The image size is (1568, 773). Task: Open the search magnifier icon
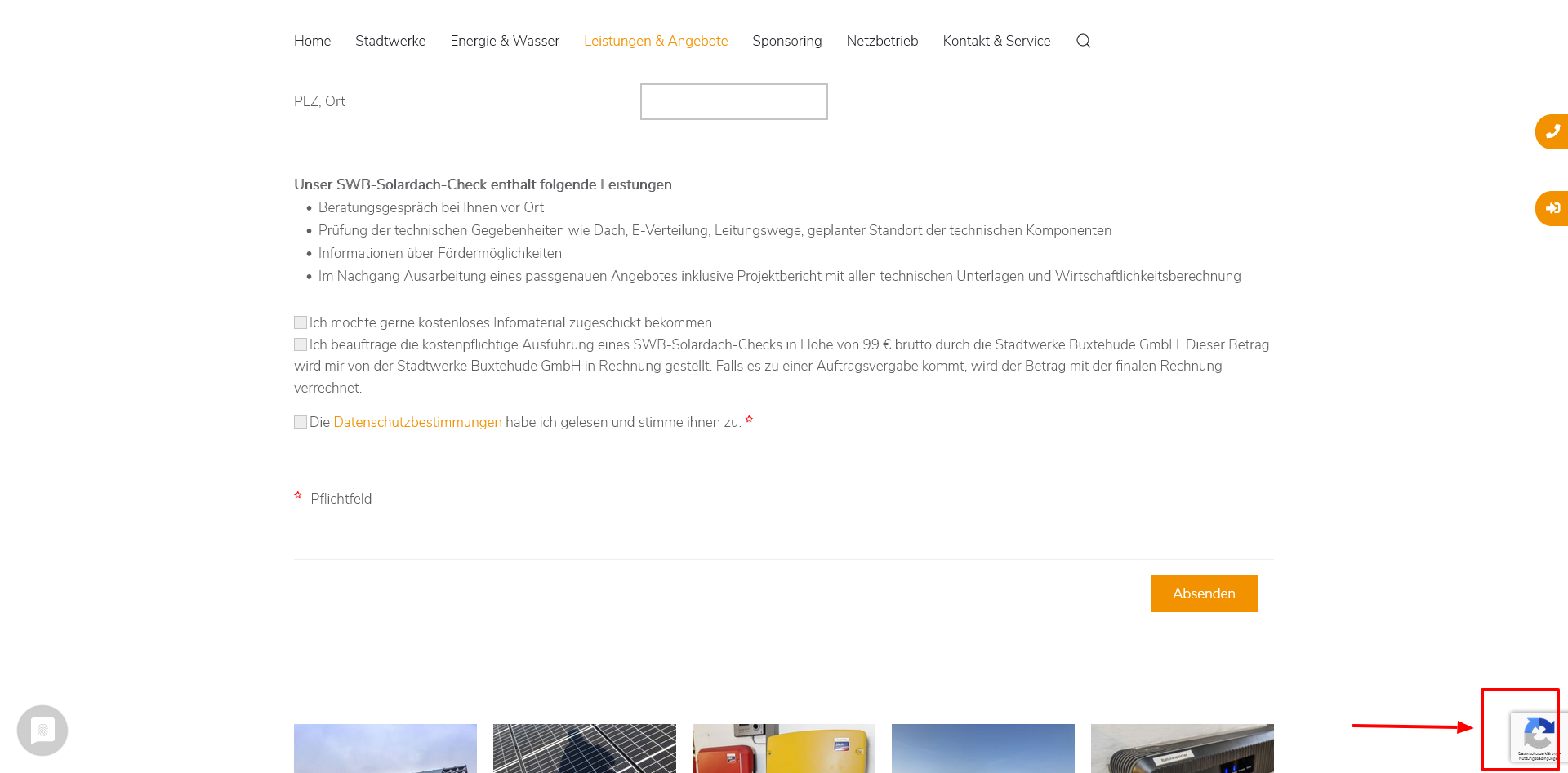[x=1084, y=41]
